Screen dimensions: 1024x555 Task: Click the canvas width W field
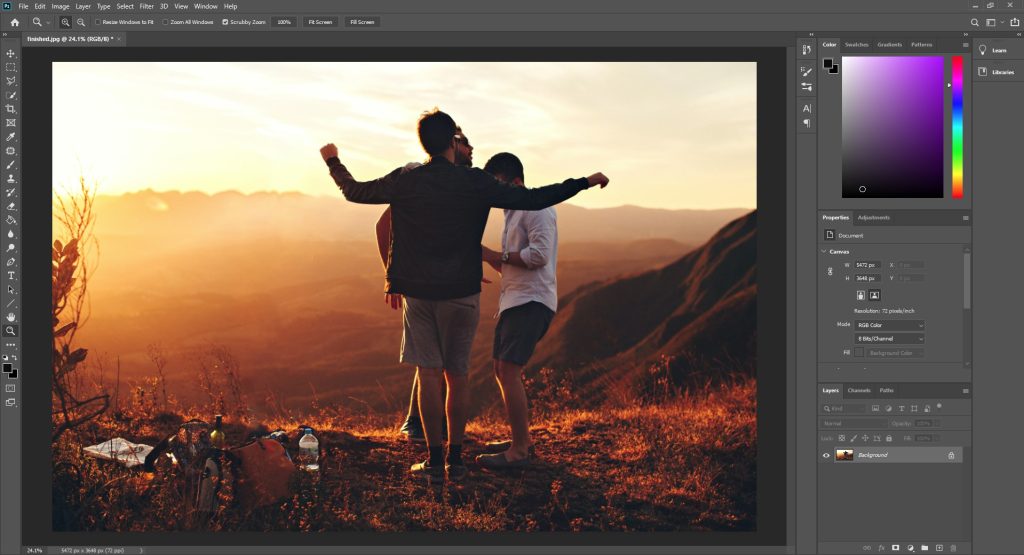tap(868, 265)
